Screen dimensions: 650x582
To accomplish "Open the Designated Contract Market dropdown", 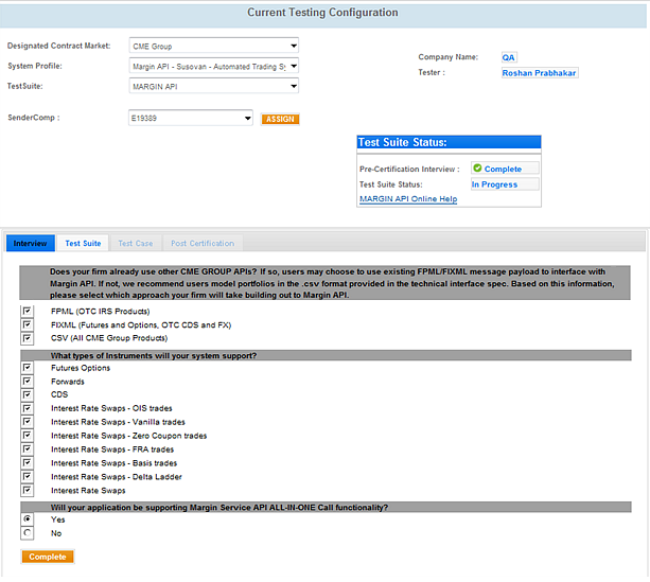I will [293, 46].
